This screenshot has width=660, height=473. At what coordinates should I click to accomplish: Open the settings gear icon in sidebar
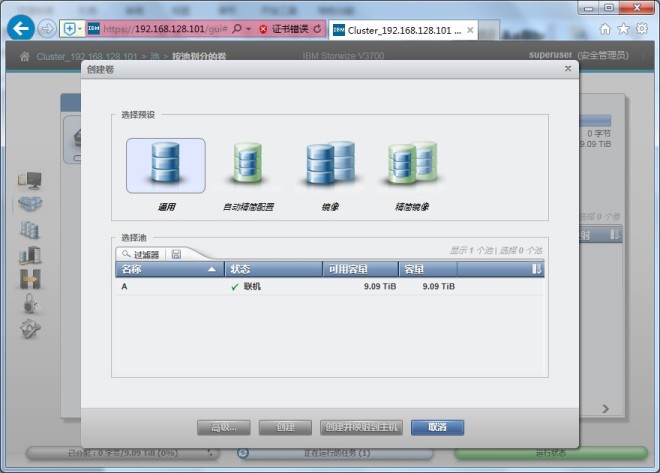(30, 329)
